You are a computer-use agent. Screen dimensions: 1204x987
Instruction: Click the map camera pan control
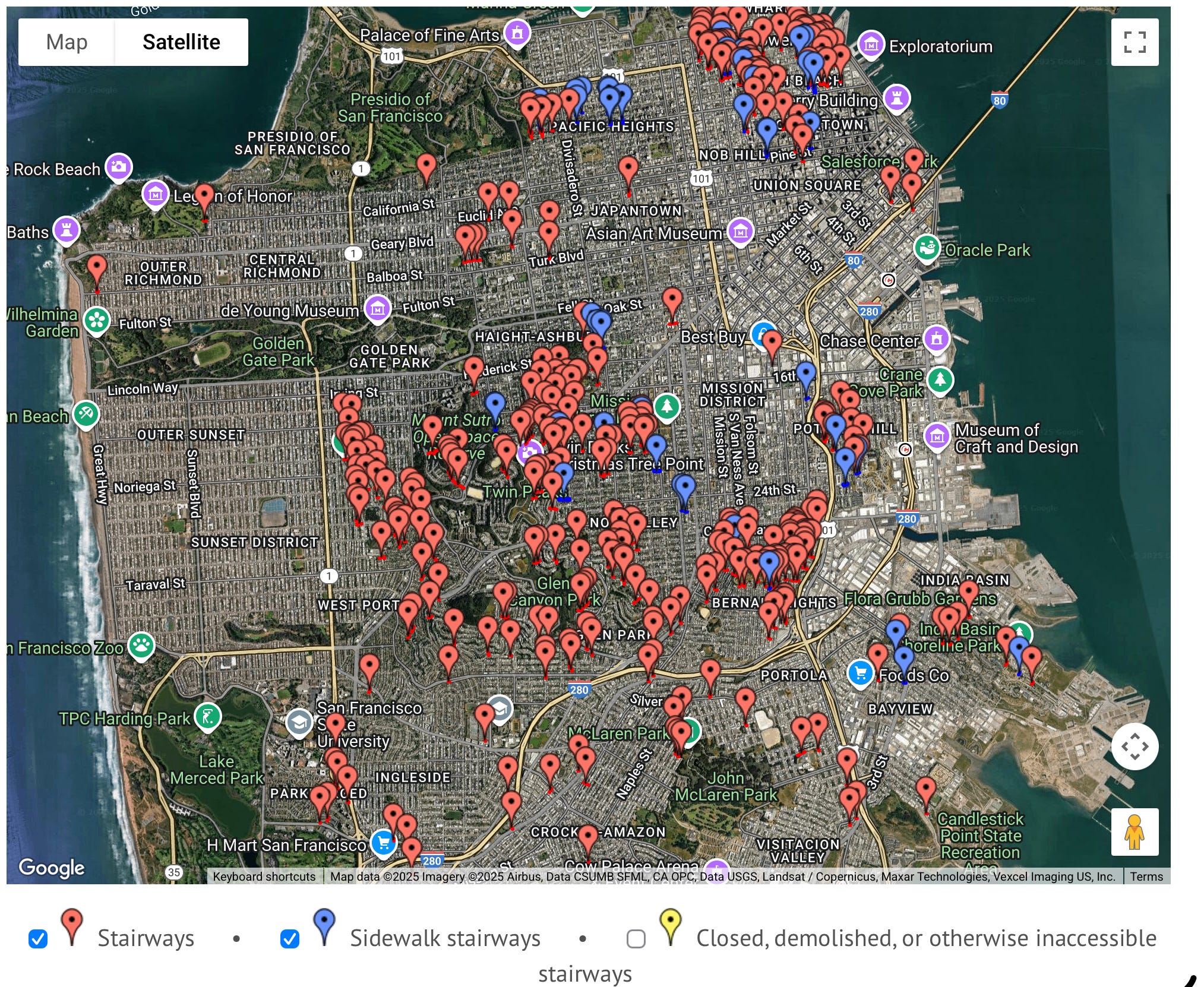1134,746
